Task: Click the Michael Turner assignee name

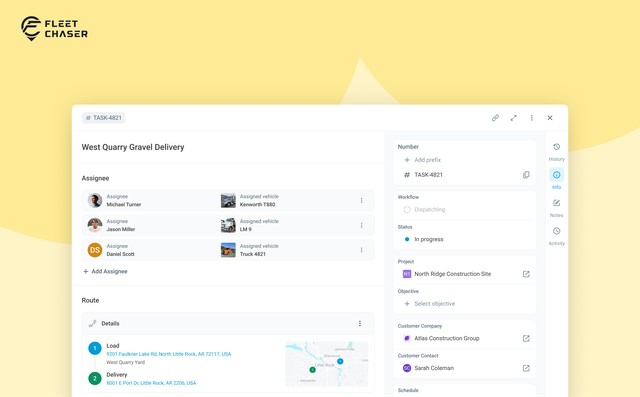Action: click(124, 204)
